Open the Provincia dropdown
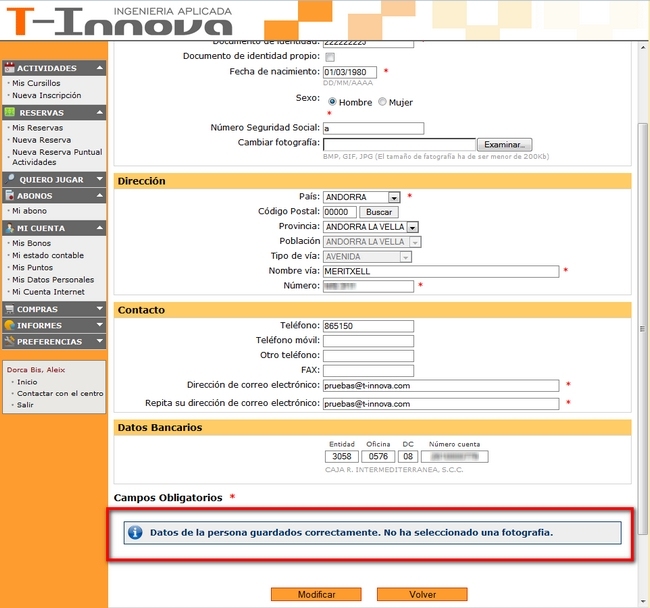 pyautogui.click(x=412, y=227)
